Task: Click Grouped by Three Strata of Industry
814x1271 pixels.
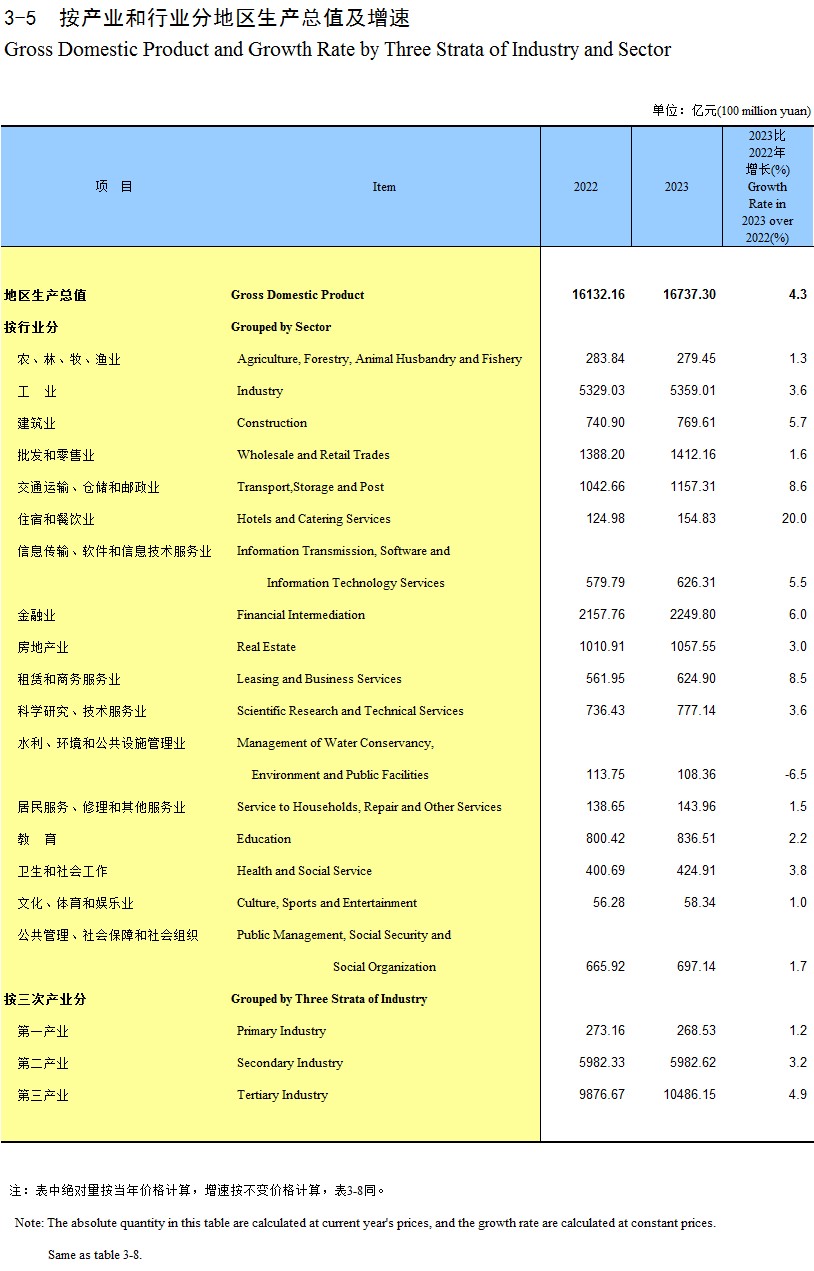Action: pyautogui.click(x=329, y=999)
